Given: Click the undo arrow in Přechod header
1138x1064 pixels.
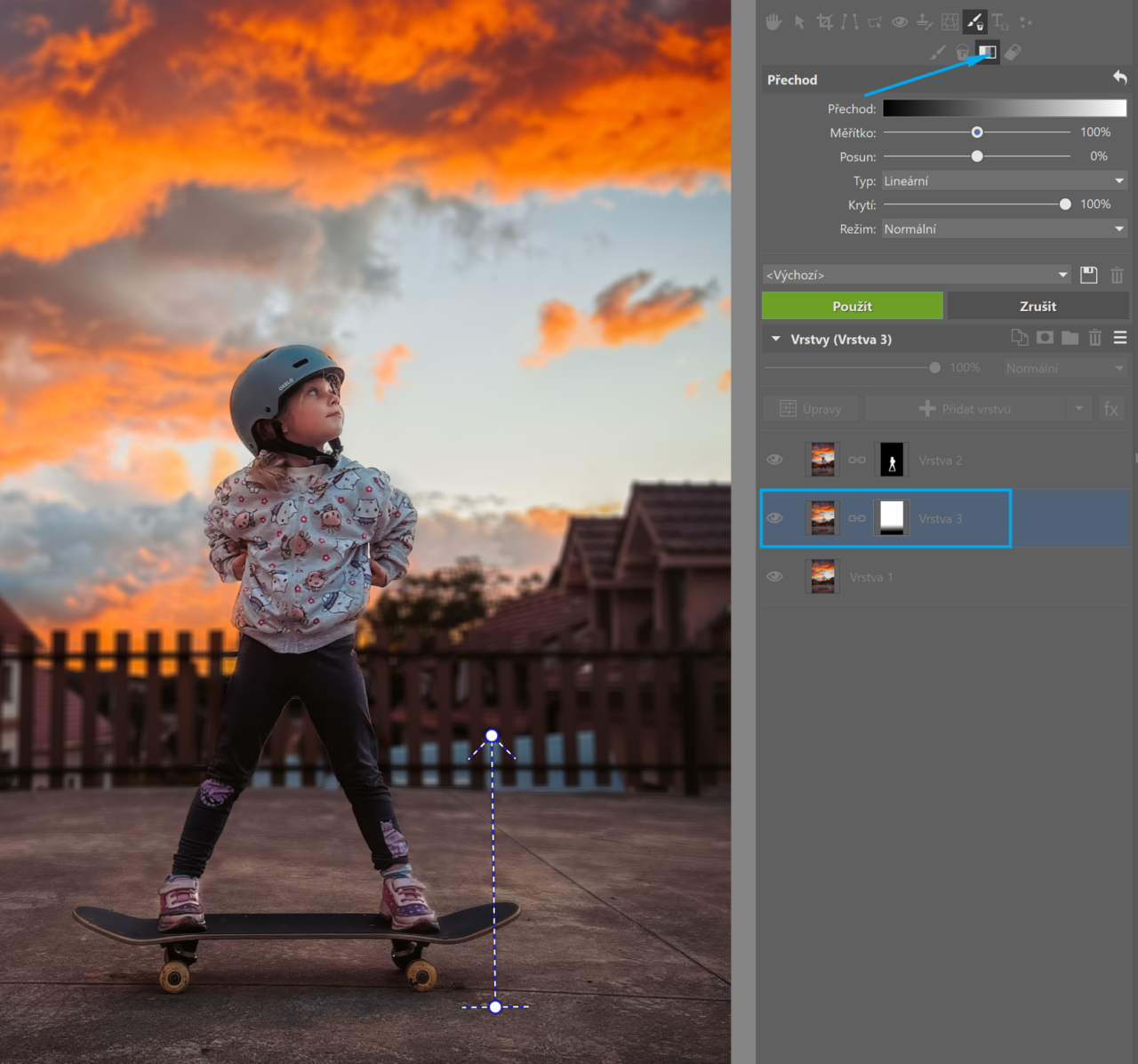Looking at the screenshot, I should [x=1119, y=78].
